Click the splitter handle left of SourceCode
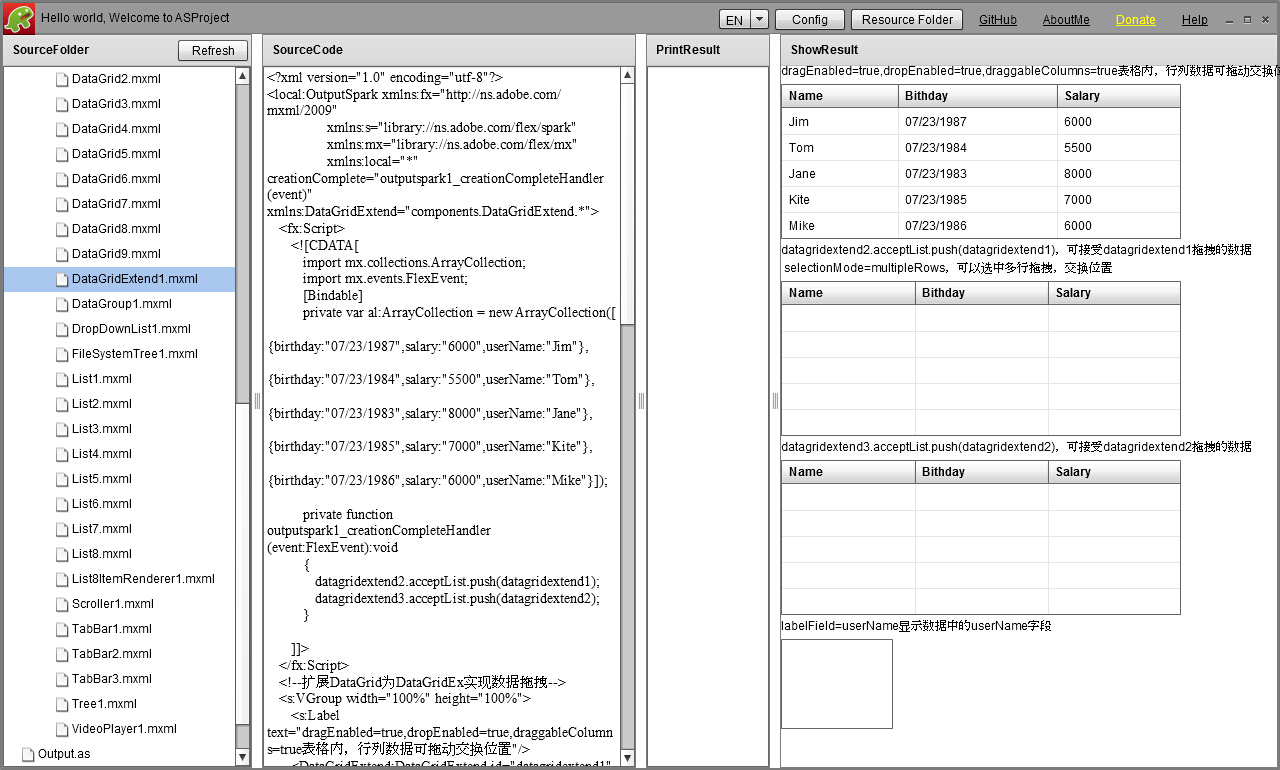 [257, 401]
